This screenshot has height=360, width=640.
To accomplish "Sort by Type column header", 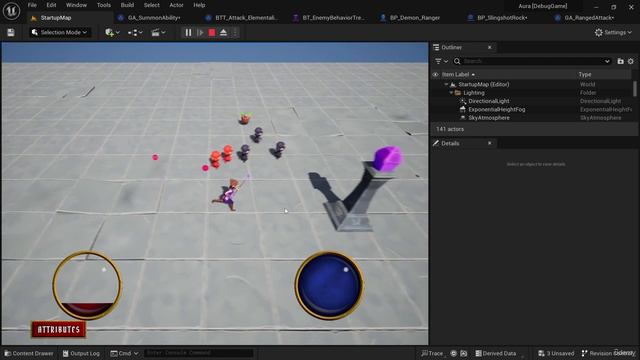I will pyautogui.click(x=585, y=75).
